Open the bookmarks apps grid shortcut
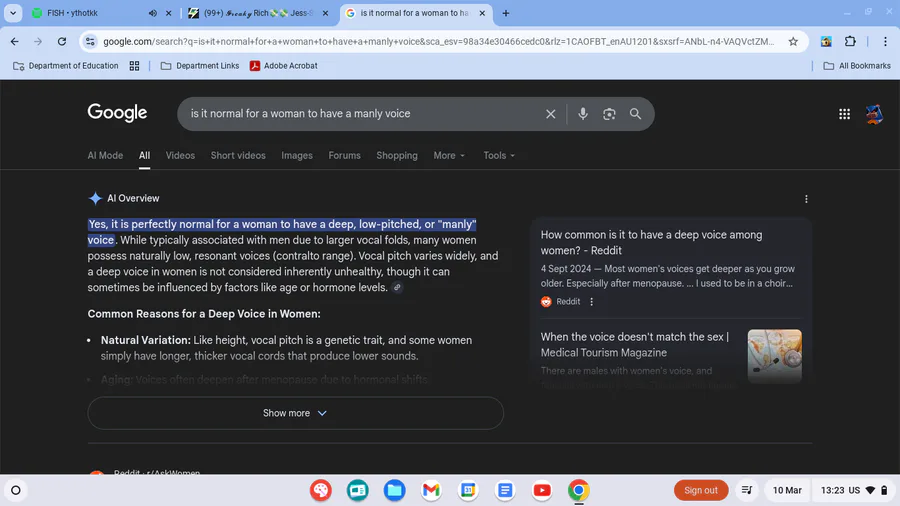 point(134,66)
